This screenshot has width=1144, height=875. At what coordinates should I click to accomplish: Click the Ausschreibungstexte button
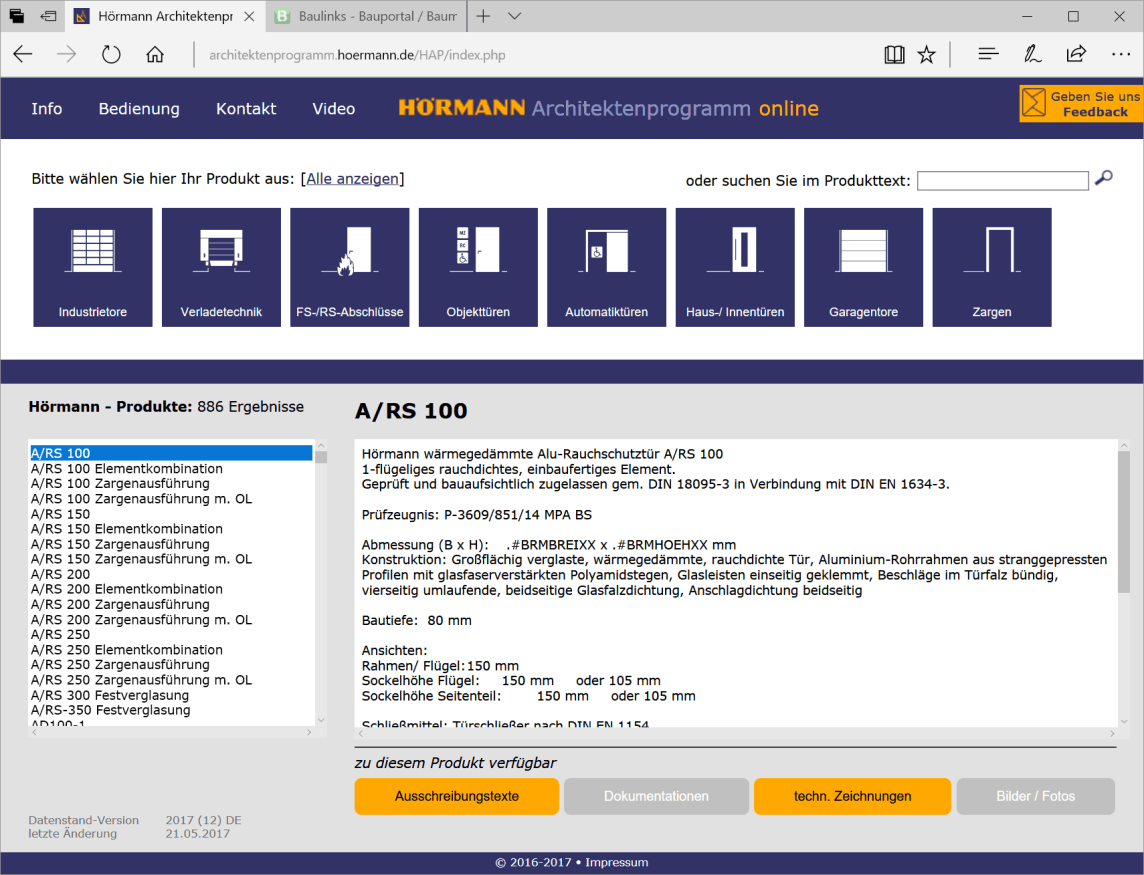(457, 796)
